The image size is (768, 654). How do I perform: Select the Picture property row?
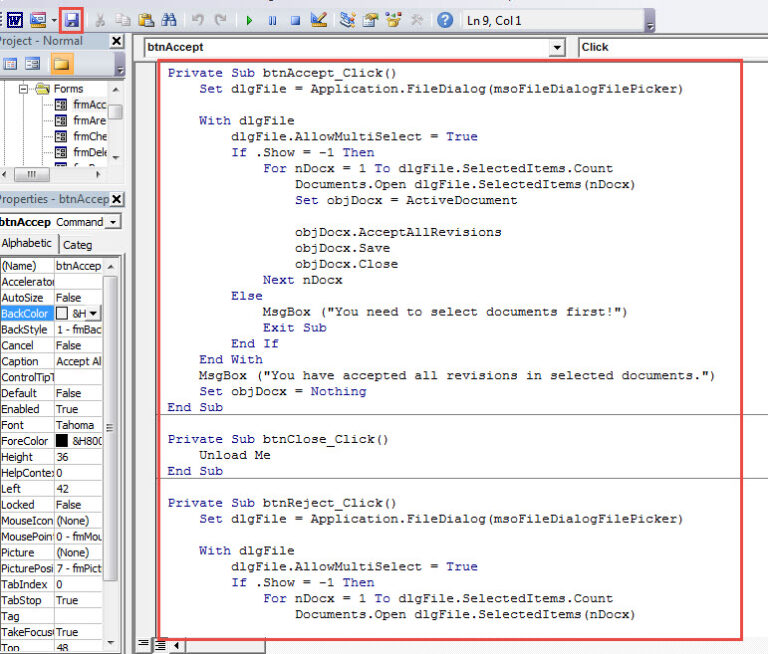point(51,553)
